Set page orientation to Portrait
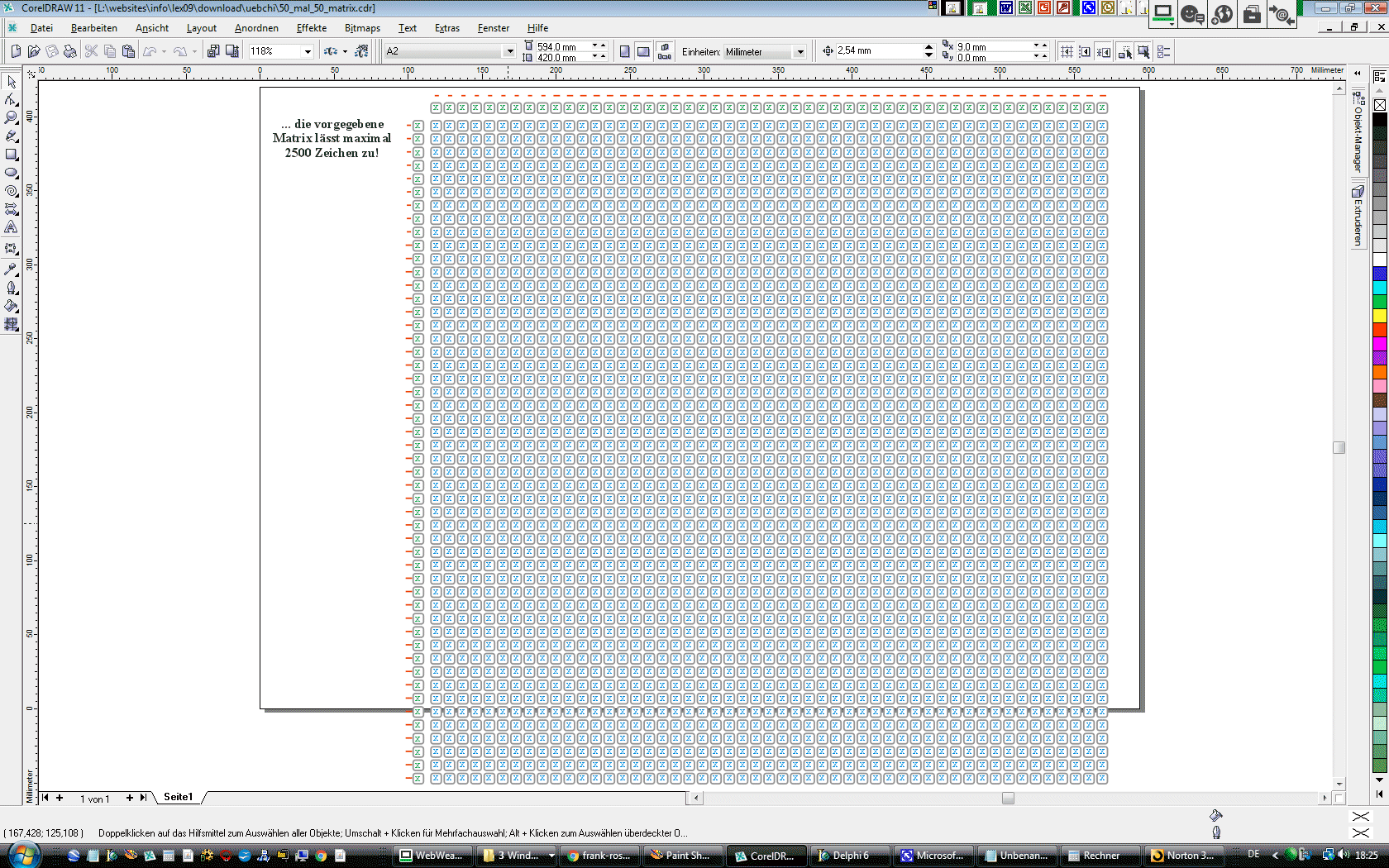1389x868 pixels. pos(624,52)
